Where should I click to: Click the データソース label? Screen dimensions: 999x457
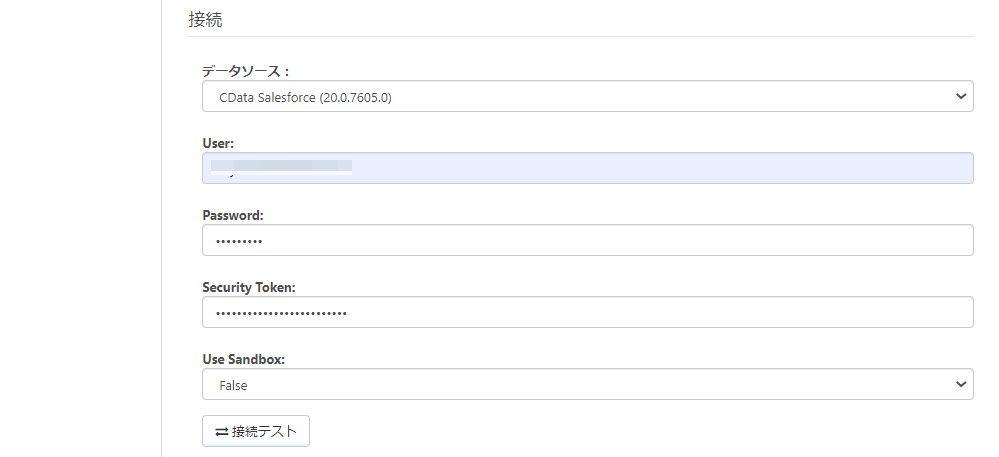[245, 71]
